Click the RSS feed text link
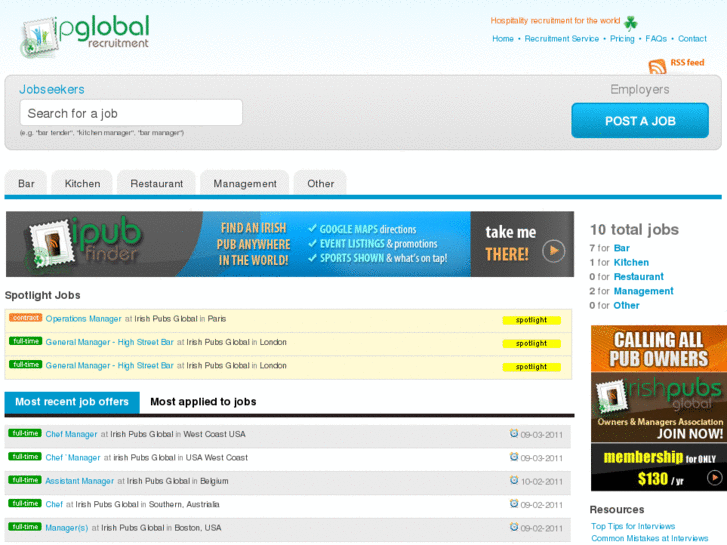This screenshot has width=727, height=545. (687, 63)
